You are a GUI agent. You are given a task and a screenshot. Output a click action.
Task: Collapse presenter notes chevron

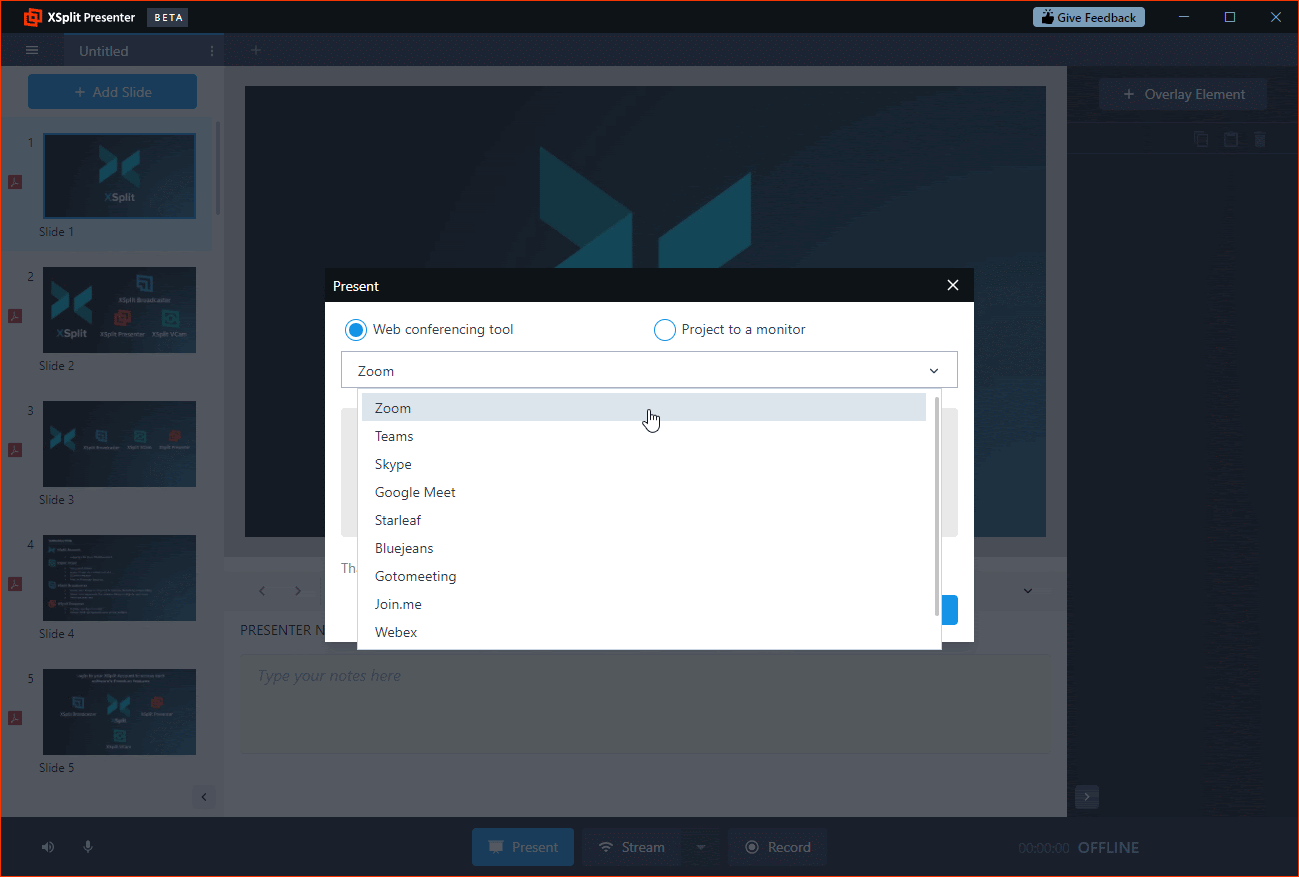[1028, 591]
